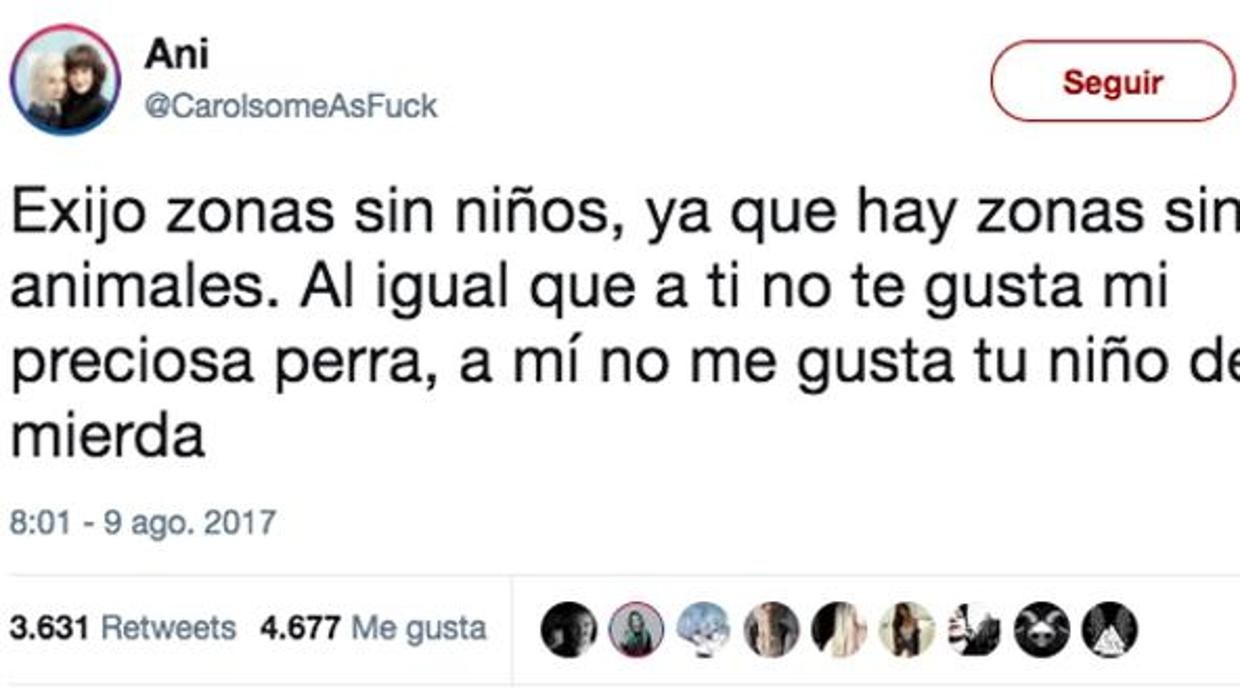1240x698 pixels.
Task: Click the Retweets label text
Action: coord(169,629)
